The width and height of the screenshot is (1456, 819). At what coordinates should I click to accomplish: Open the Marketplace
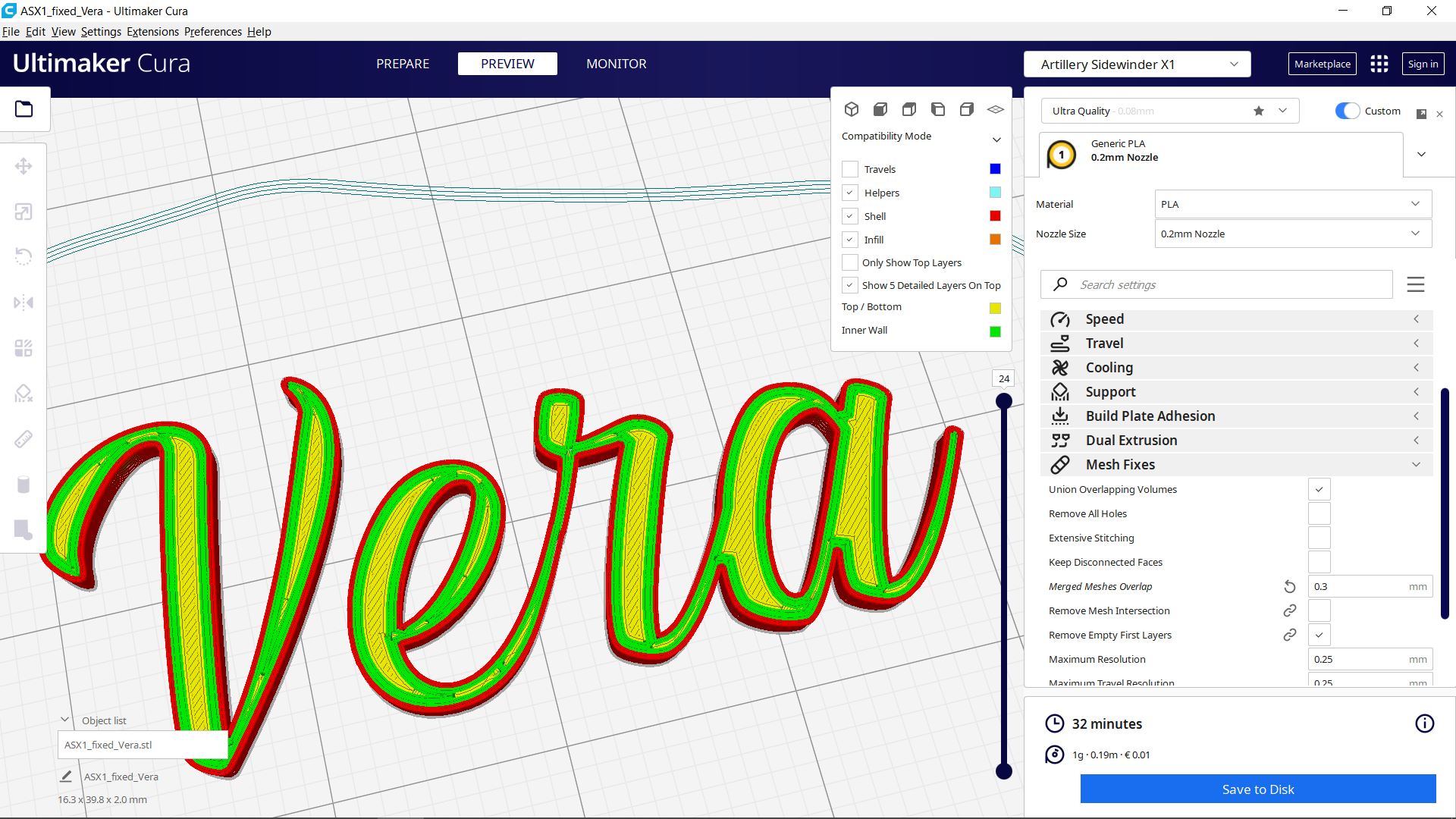tap(1322, 64)
